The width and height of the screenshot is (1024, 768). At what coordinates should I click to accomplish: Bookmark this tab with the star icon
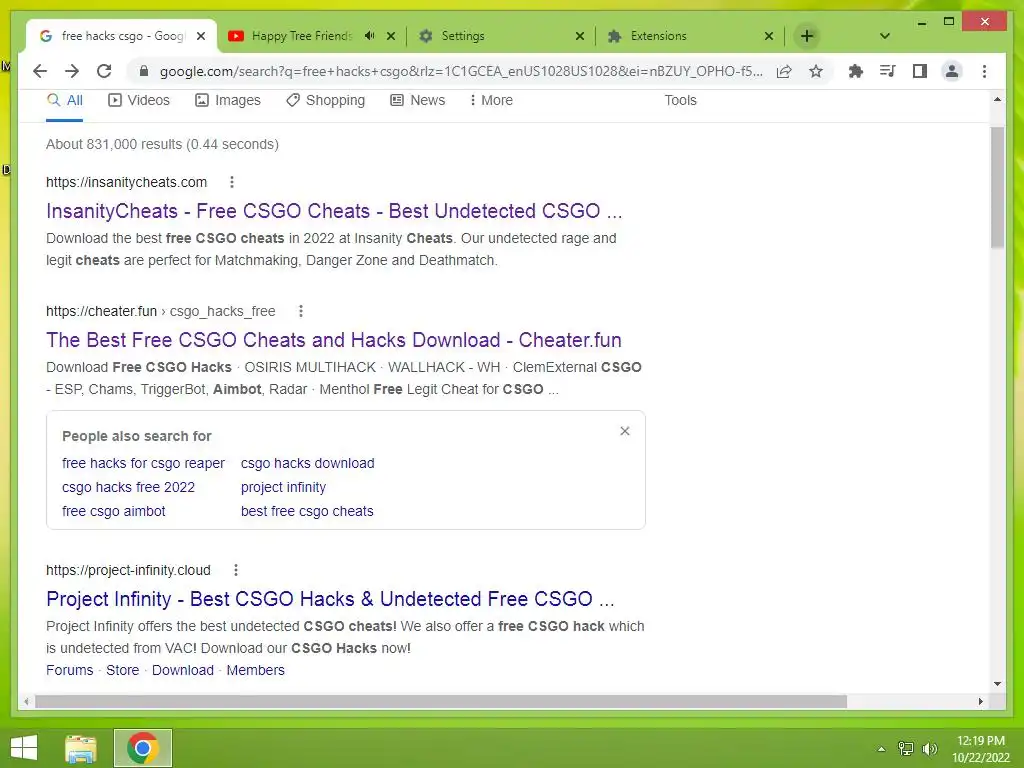[x=816, y=71]
